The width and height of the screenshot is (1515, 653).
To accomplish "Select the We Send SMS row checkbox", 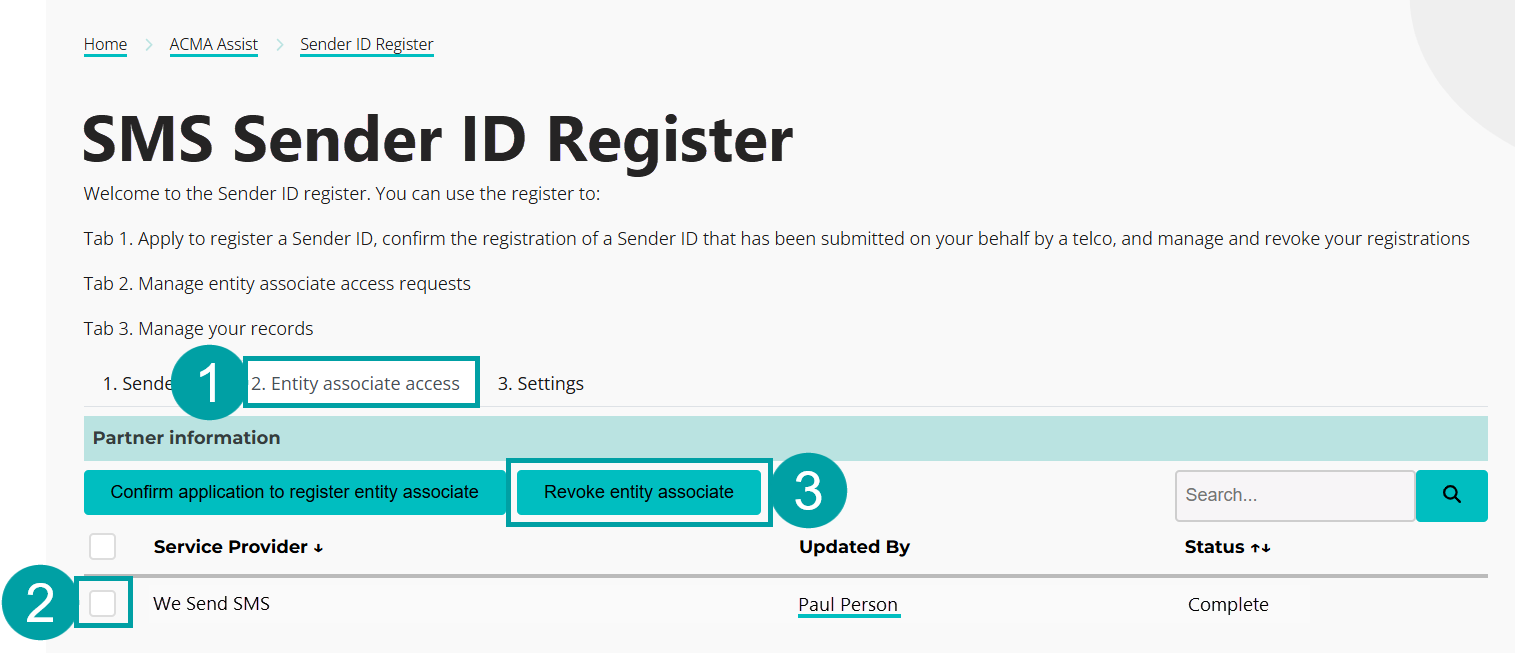I will tap(103, 603).
